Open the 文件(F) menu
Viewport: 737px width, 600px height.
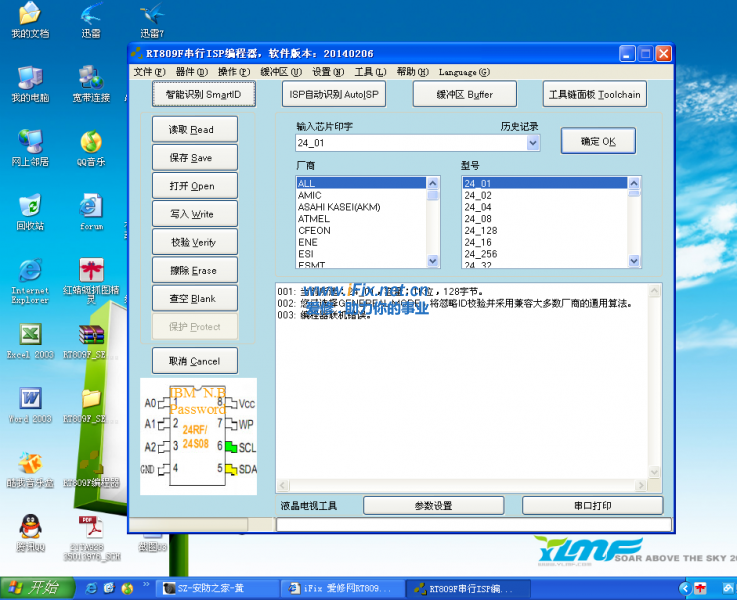point(148,72)
